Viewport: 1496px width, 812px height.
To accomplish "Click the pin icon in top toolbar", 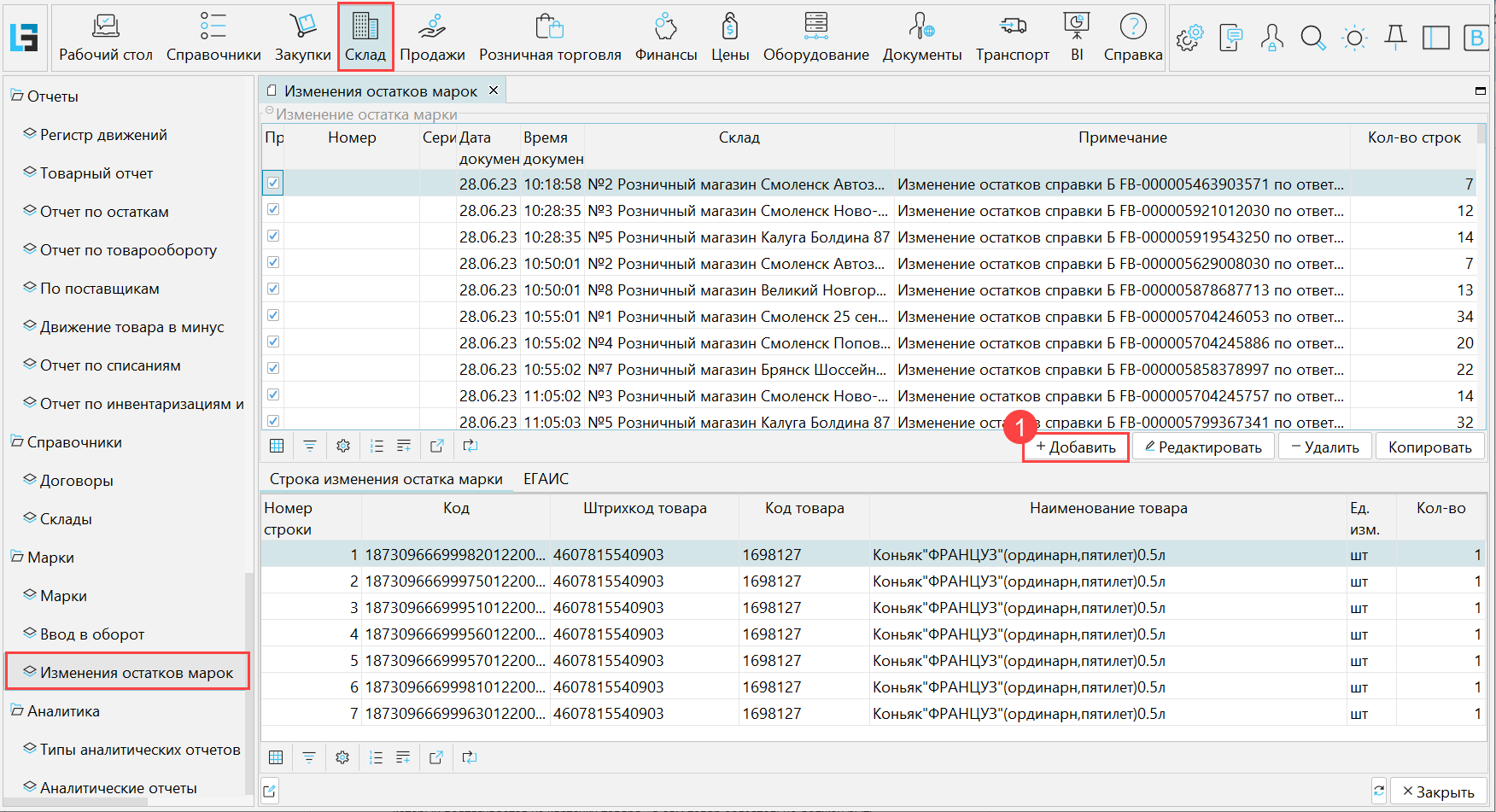I will pos(1395,38).
